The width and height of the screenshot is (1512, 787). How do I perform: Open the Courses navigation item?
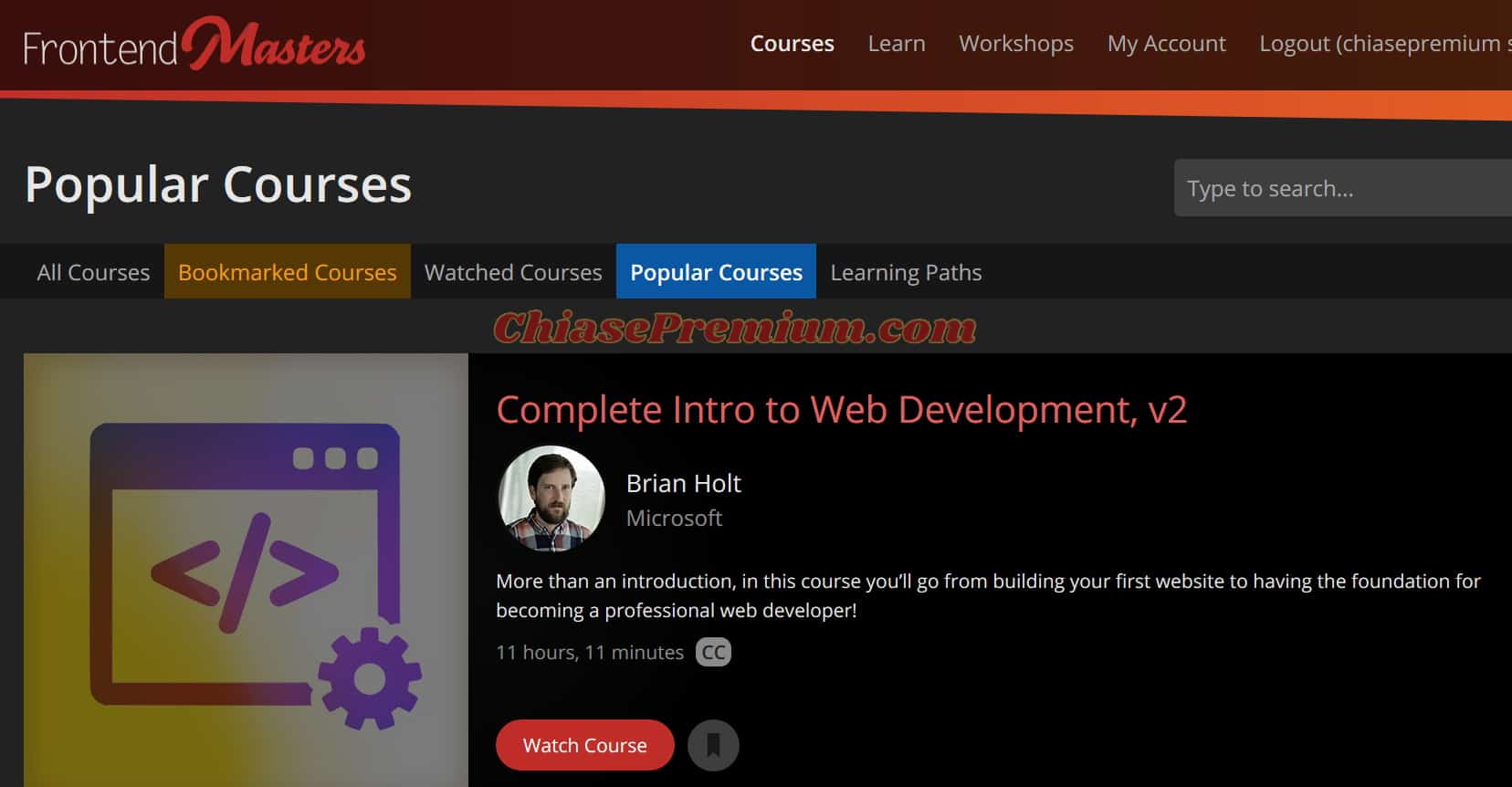click(x=793, y=44)
